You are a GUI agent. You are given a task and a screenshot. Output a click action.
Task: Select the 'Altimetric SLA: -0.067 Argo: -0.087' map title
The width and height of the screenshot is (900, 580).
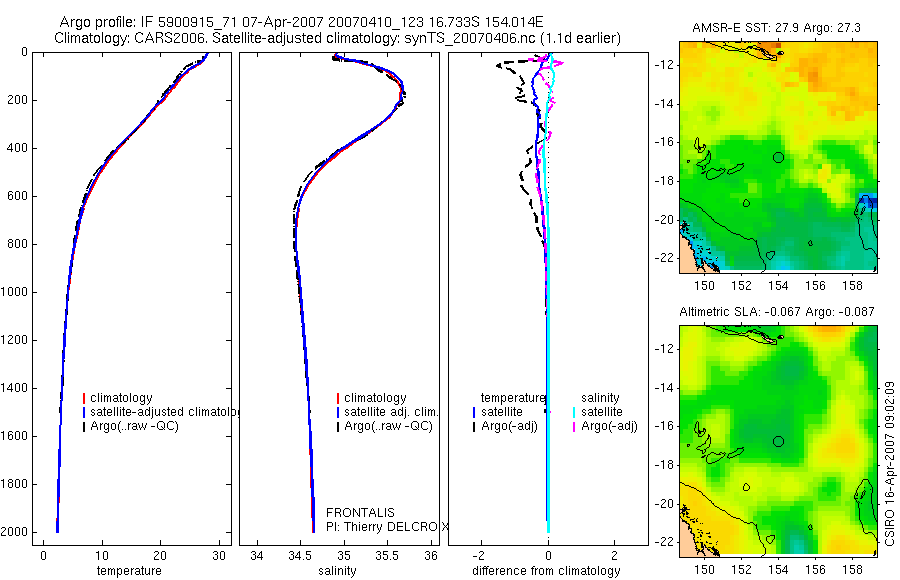(x=777, y=312)
